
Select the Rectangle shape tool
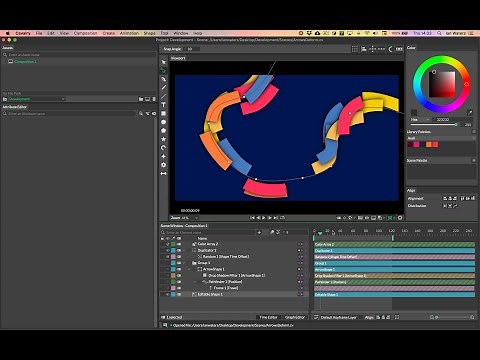[163, 113]
